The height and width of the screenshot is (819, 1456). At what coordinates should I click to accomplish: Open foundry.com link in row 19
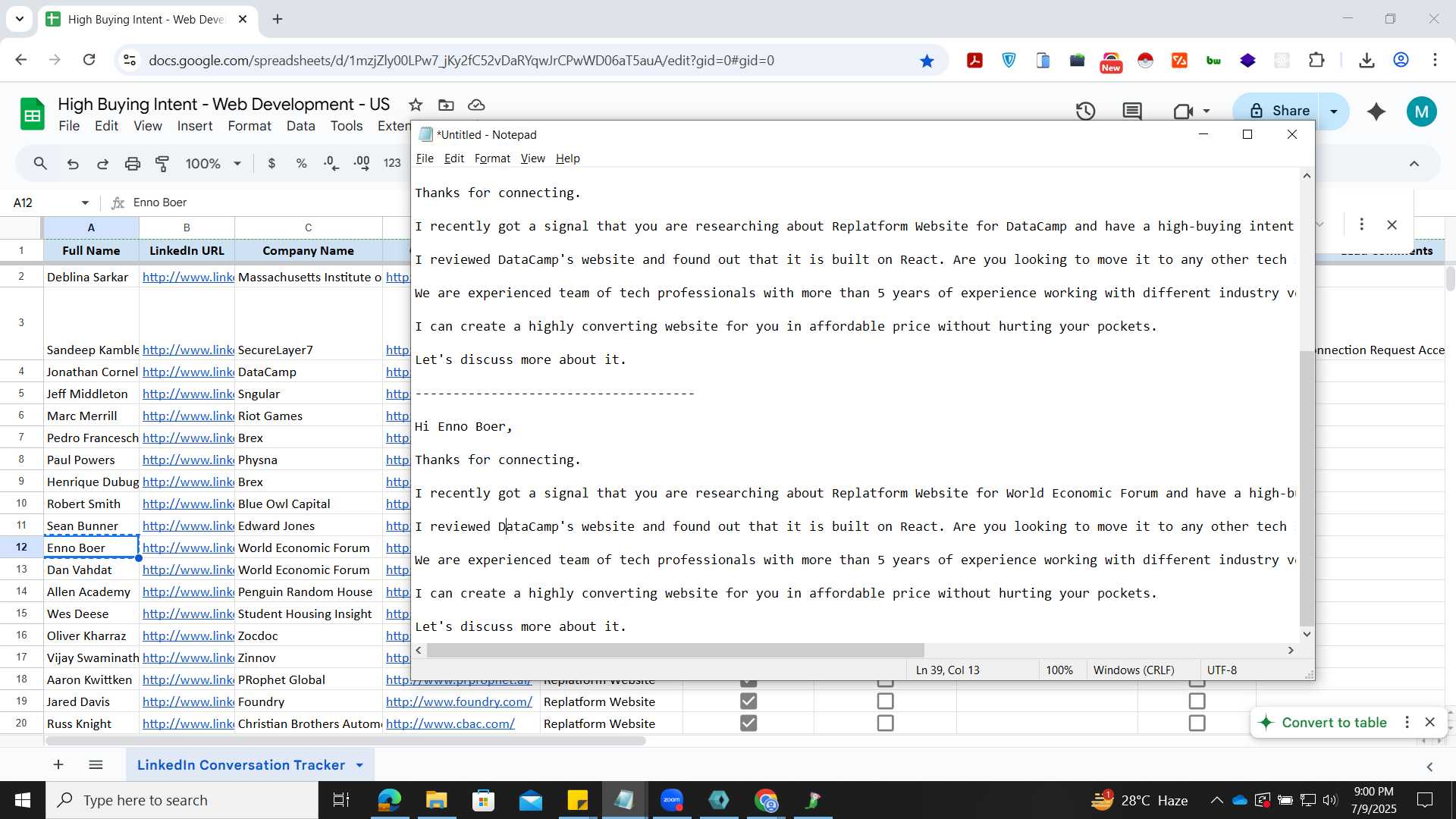pos(459,701)
